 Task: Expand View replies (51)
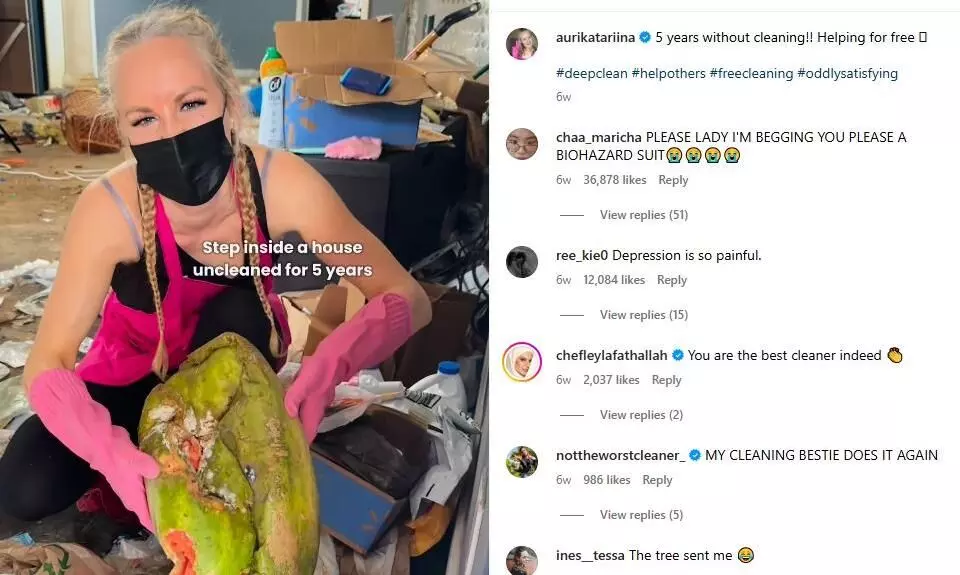click(643, 215)
